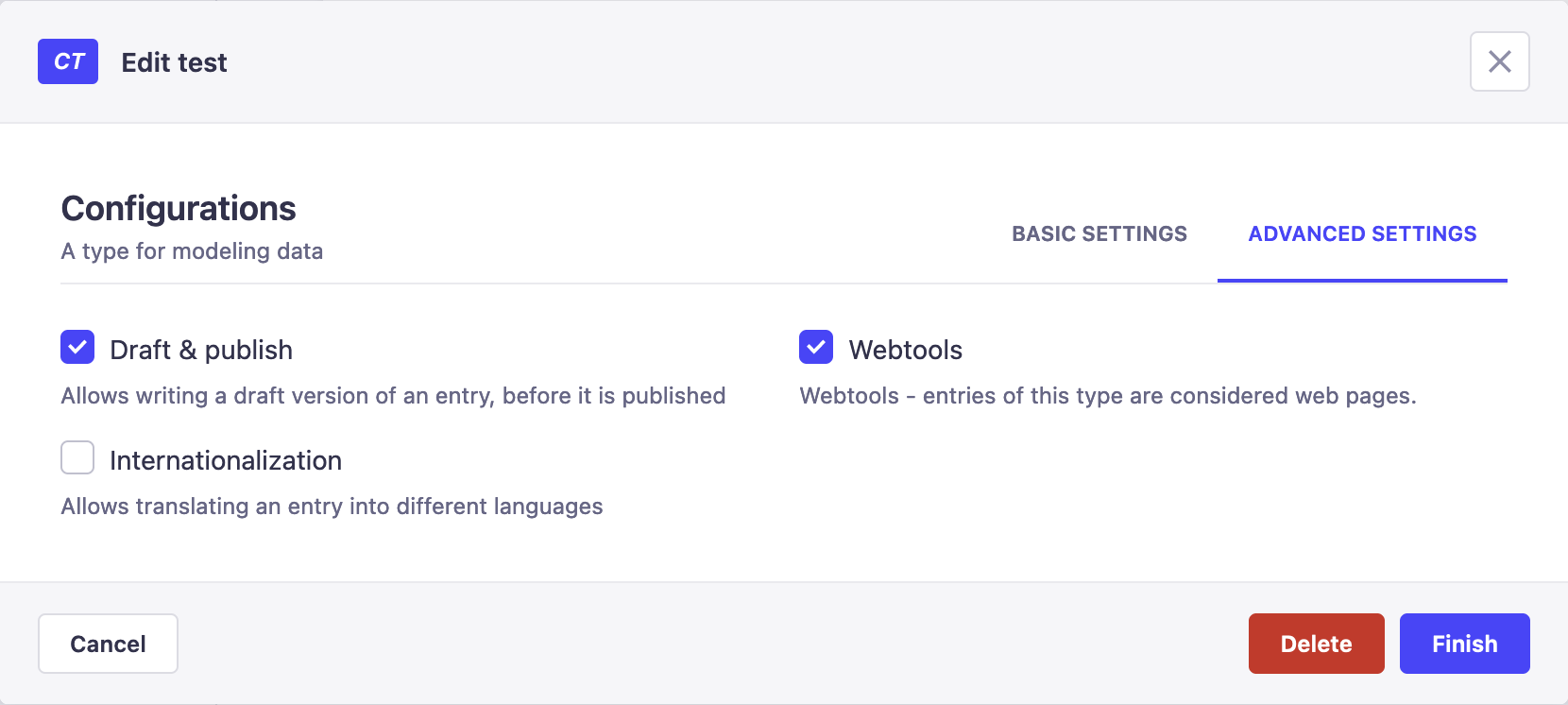Click the Configurations heading
The height and width of the screenshot is (705, 1568).
[179, 209]
